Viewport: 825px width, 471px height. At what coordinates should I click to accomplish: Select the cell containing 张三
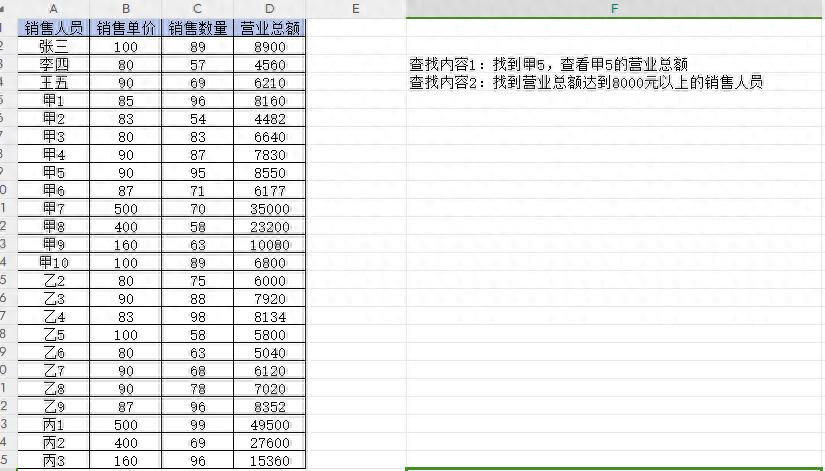click(54, 46)
